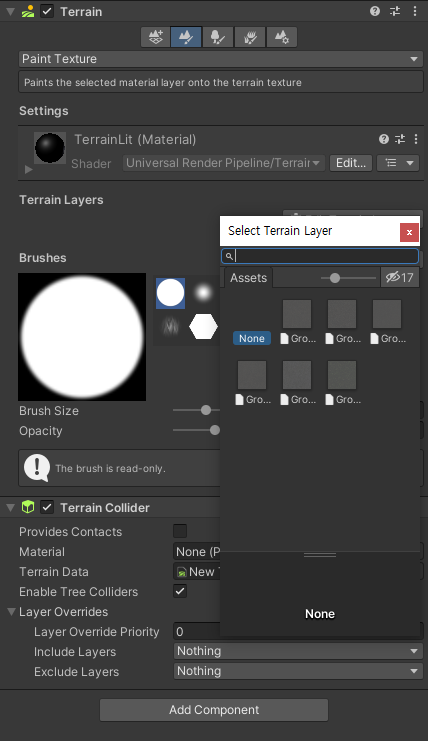The image size is (428, 741).
Task: Select the hard round brush
Action: pyautogui.click(x=171, y=293)
